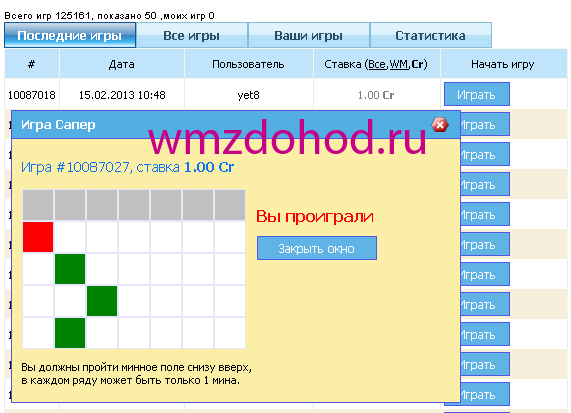Select the green cell in the bottom row
The image size is (571, 413).
pyautogui.click(x=70, y=333)
